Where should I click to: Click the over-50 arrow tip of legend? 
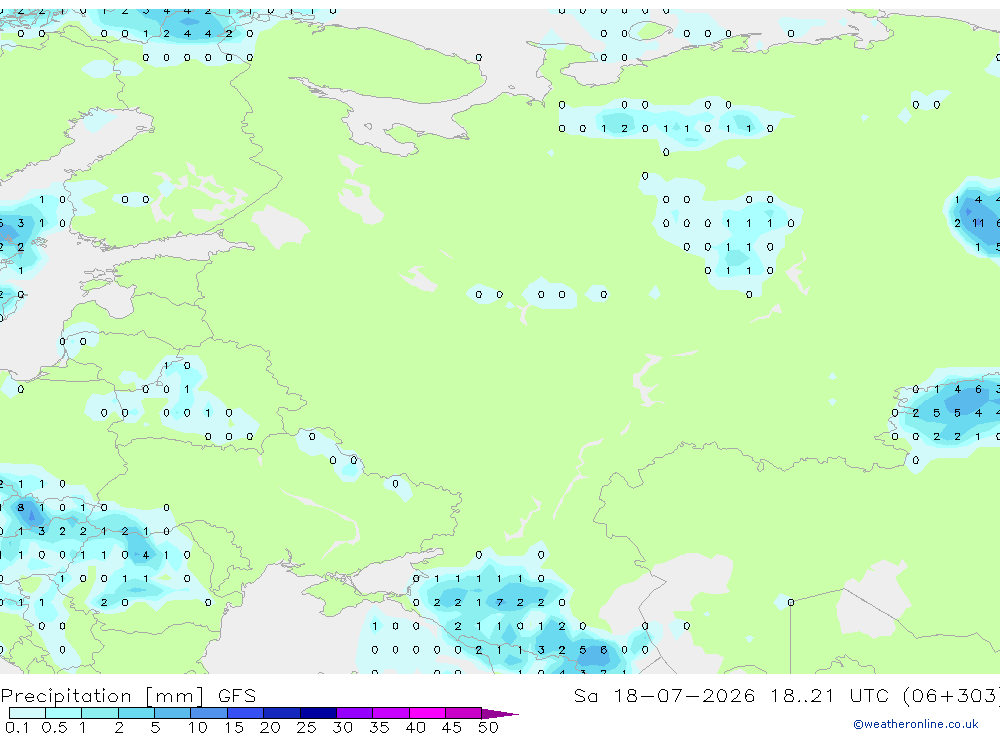499,713
